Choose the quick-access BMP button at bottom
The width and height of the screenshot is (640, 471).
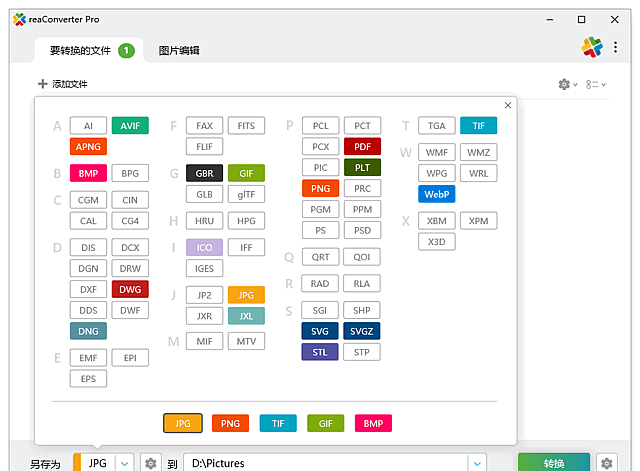pyautogui.click(x=373, y=423)
